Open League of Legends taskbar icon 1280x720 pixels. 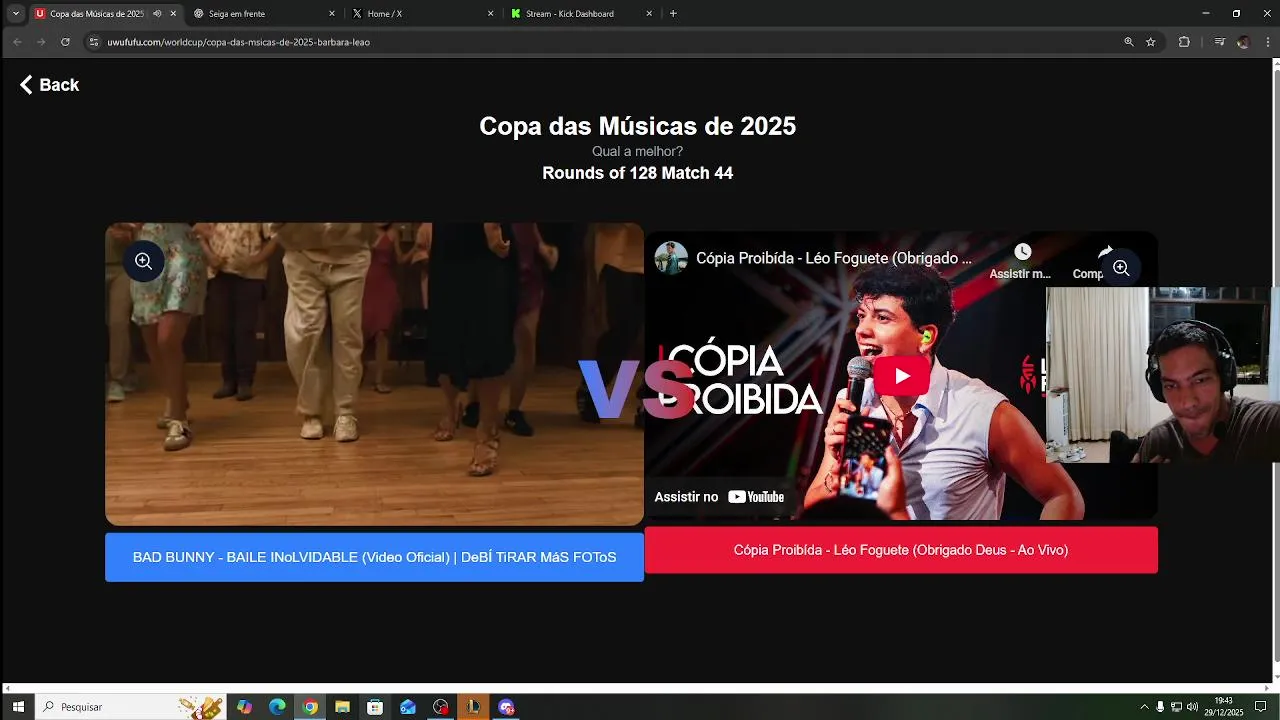[473, 707]
